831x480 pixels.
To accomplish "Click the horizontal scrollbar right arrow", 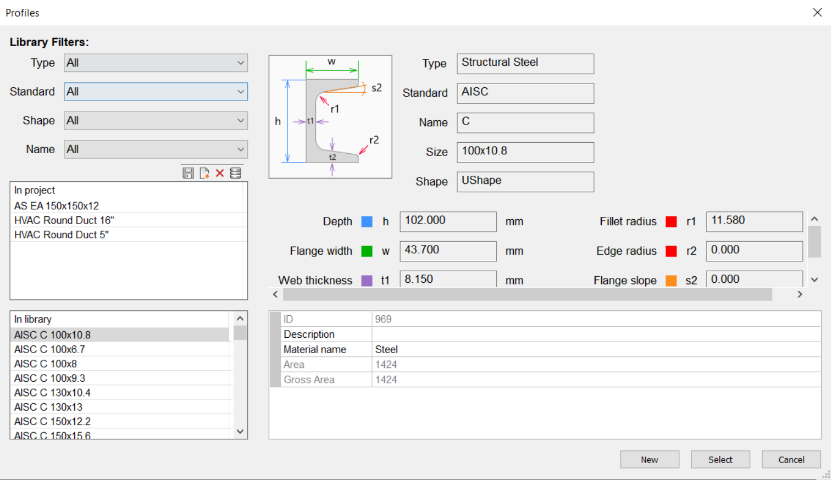I will [800, 294].
